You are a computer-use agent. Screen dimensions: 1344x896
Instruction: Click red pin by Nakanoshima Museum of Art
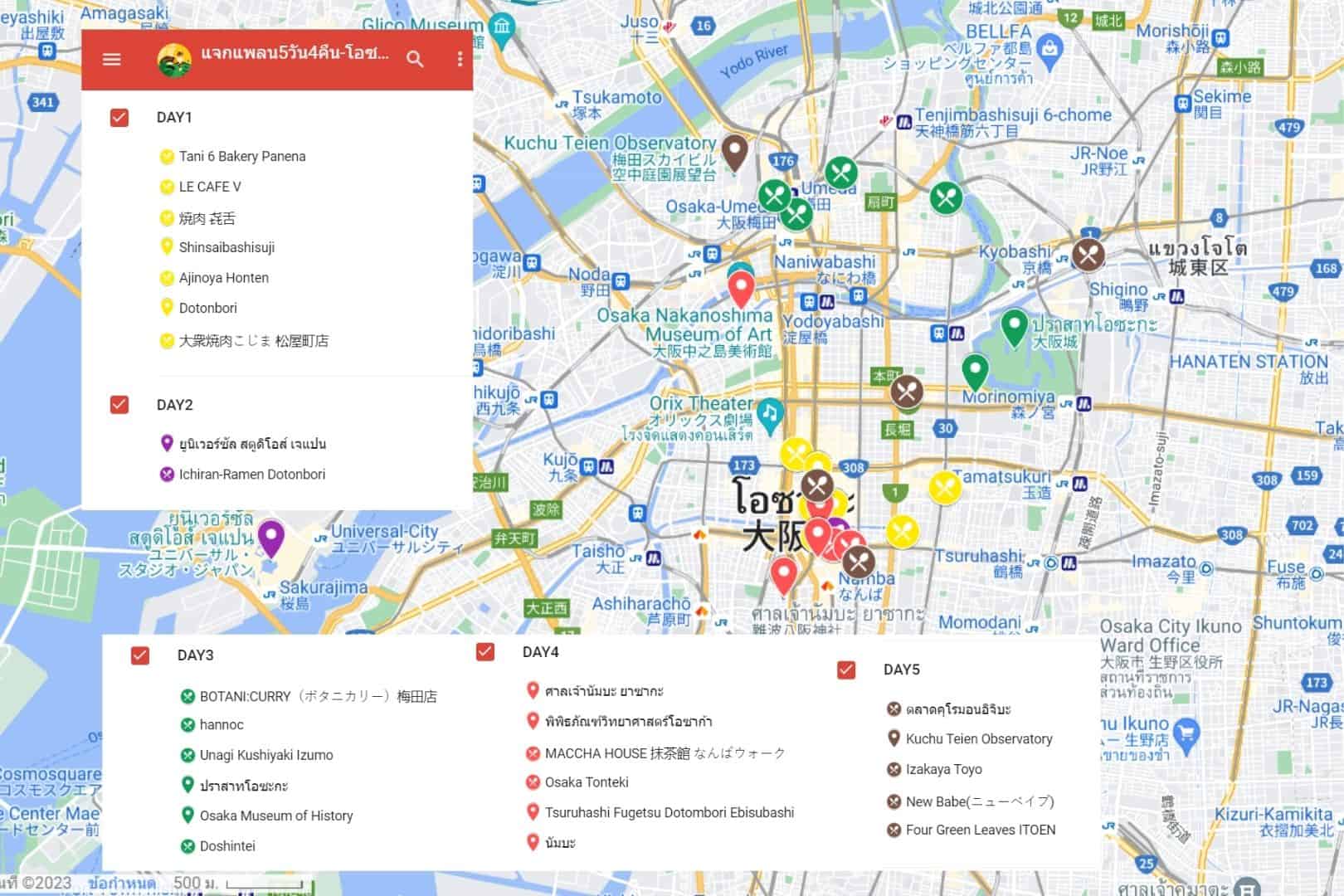741,290
